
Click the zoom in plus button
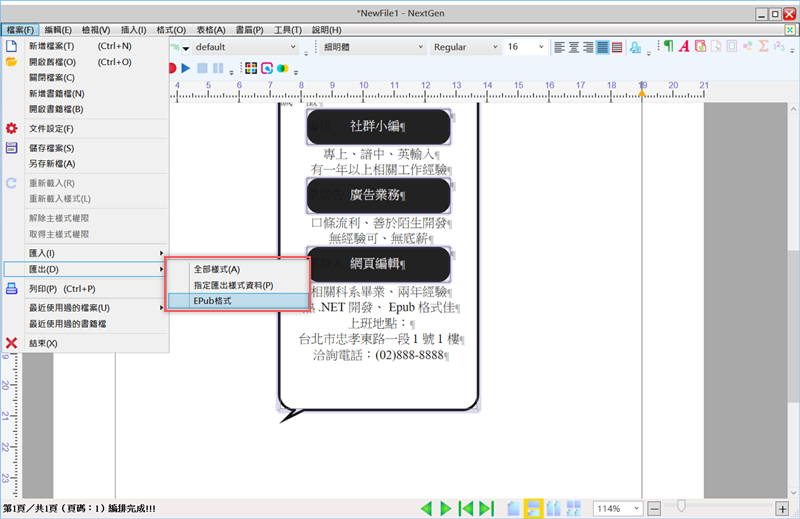[x=783, y=509]
